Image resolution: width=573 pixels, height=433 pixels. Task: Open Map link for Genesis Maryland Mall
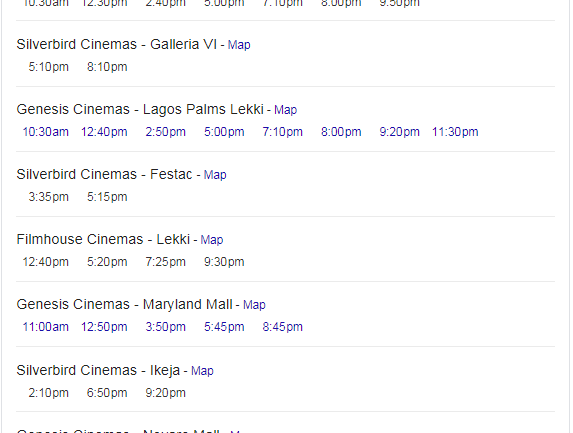pyautogui.click(x=254, y=305)
